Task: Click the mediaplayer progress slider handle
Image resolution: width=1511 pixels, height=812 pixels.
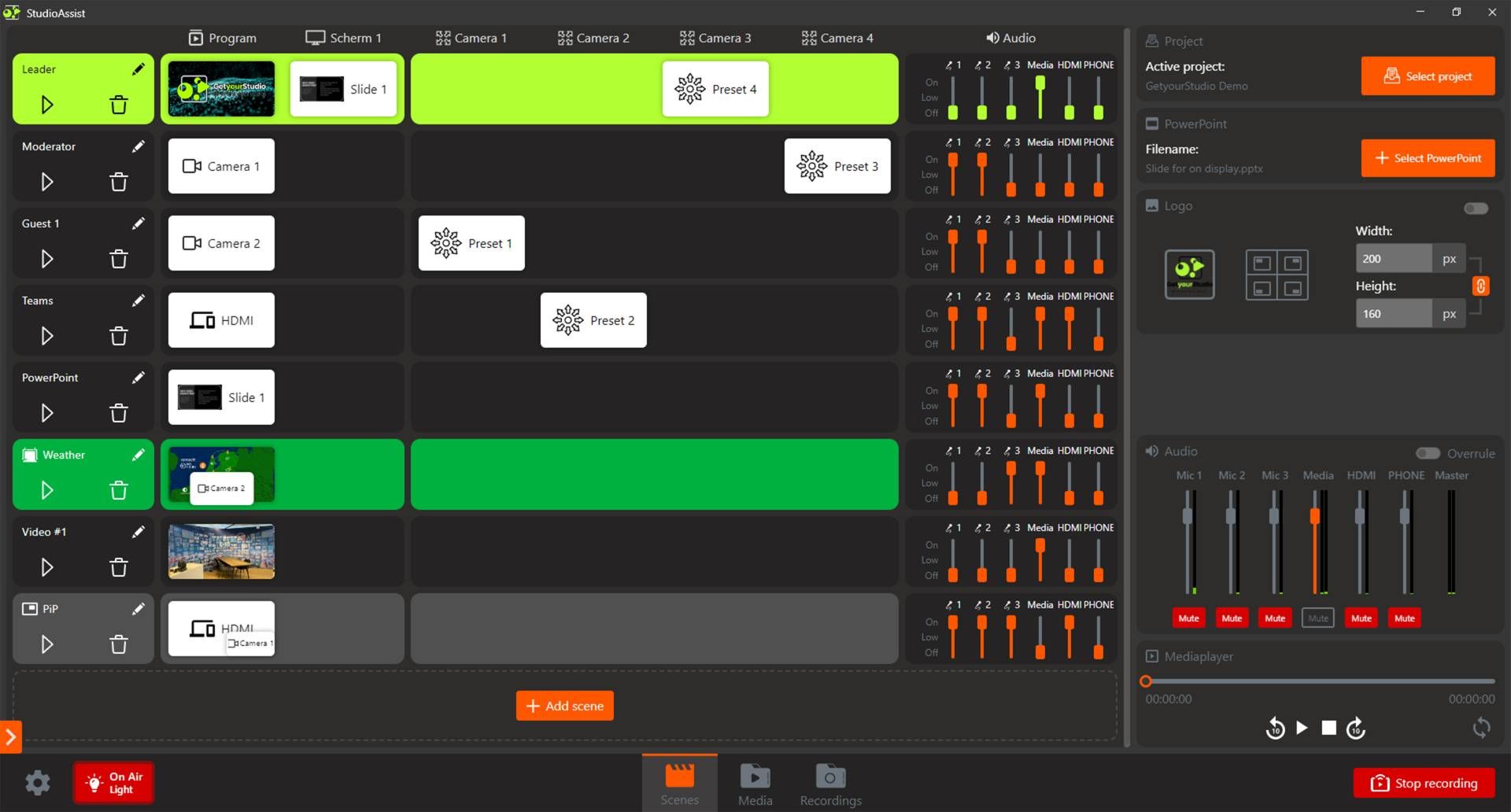Action: coord(1146,681)
